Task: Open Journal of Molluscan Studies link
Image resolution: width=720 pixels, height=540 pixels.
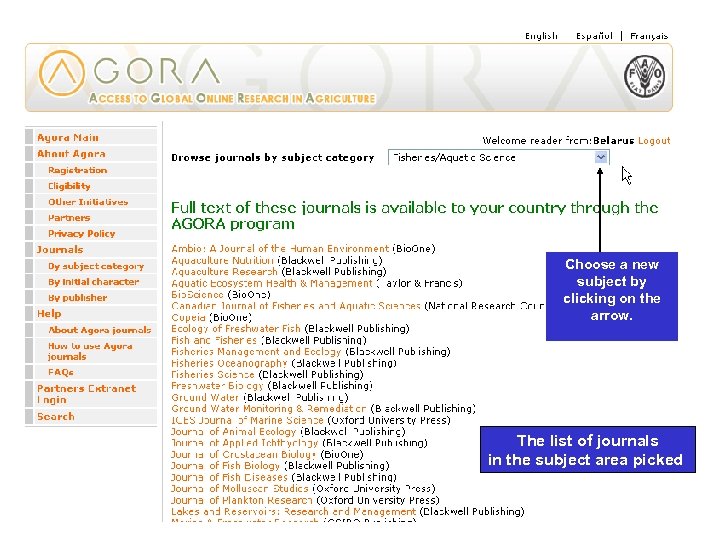Action: click(240, 489)
